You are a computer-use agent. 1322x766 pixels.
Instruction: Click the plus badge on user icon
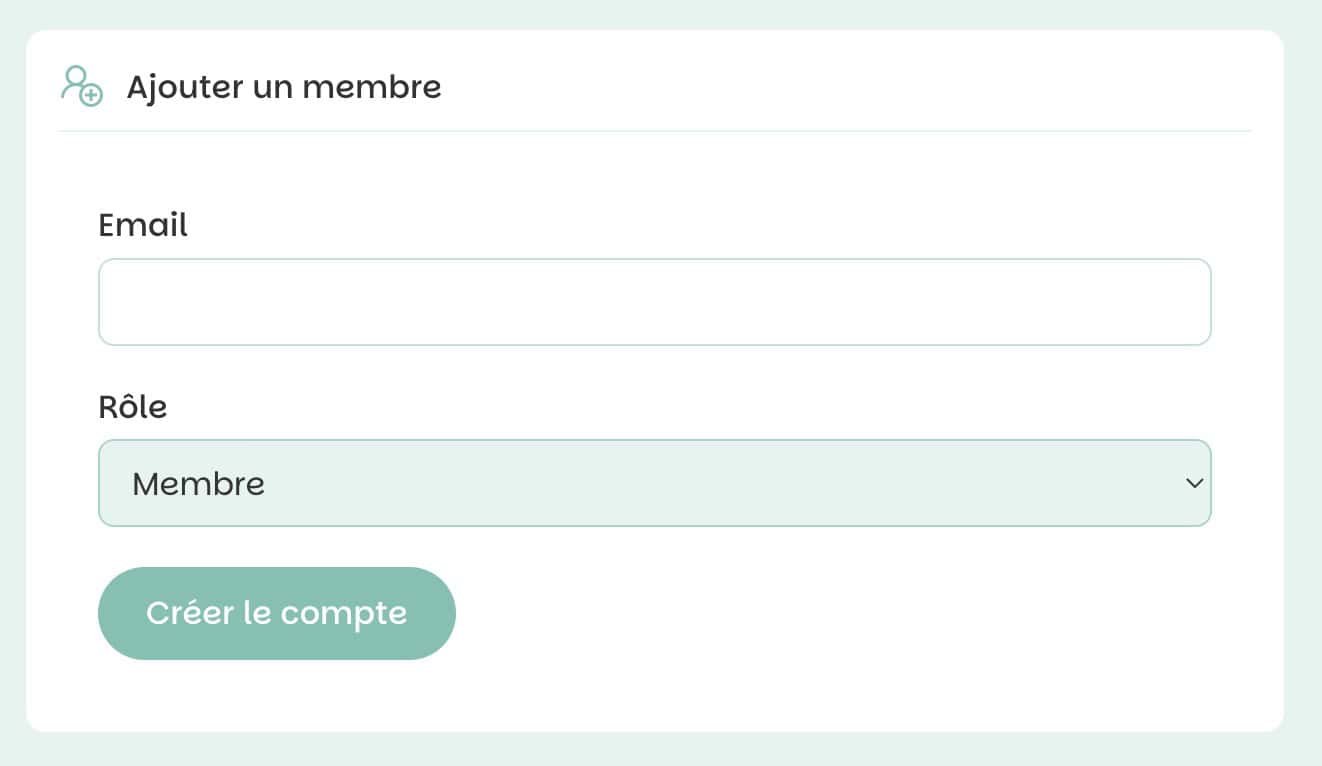point(92,96)
